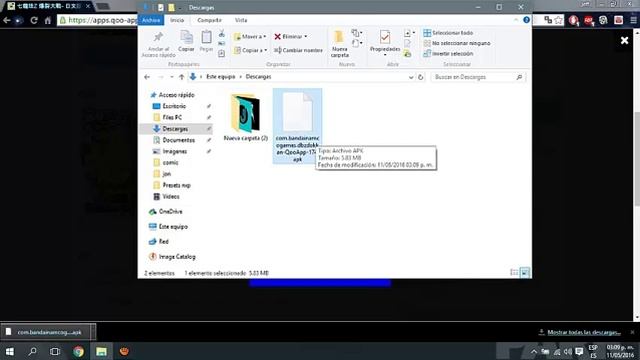Select Image Catalog in the sidebar
Screen dimensions: 640x360
pos(177,257)
